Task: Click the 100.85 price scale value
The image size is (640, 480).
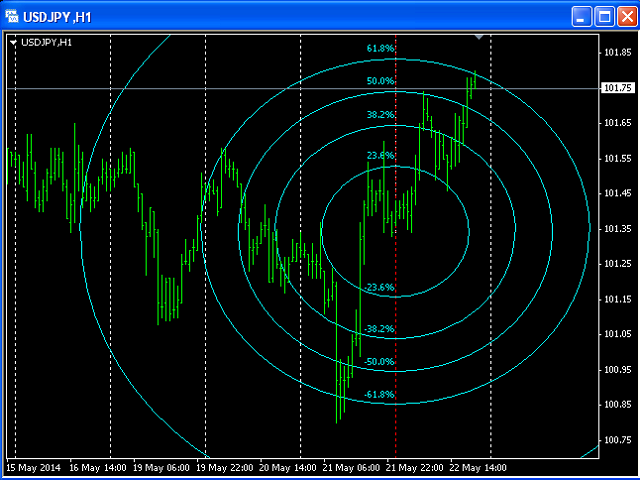Action: click(x=618, y=404)
